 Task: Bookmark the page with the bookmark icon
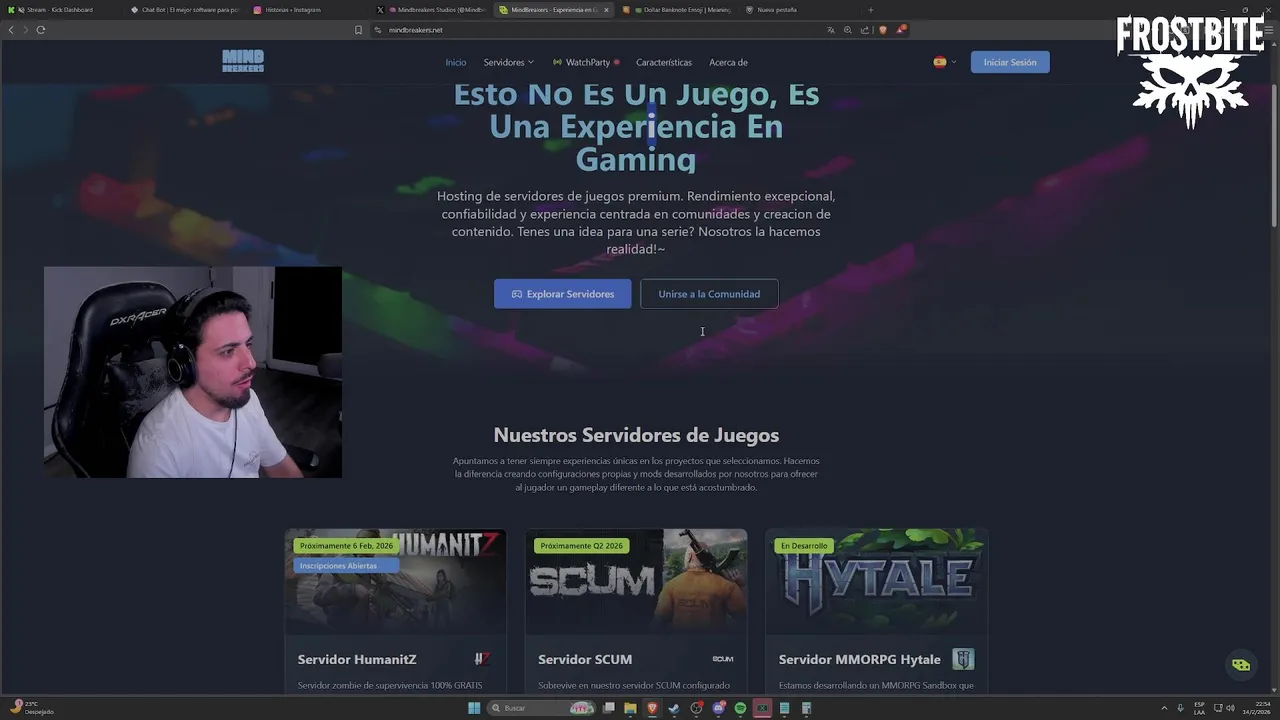click(358, 30)
